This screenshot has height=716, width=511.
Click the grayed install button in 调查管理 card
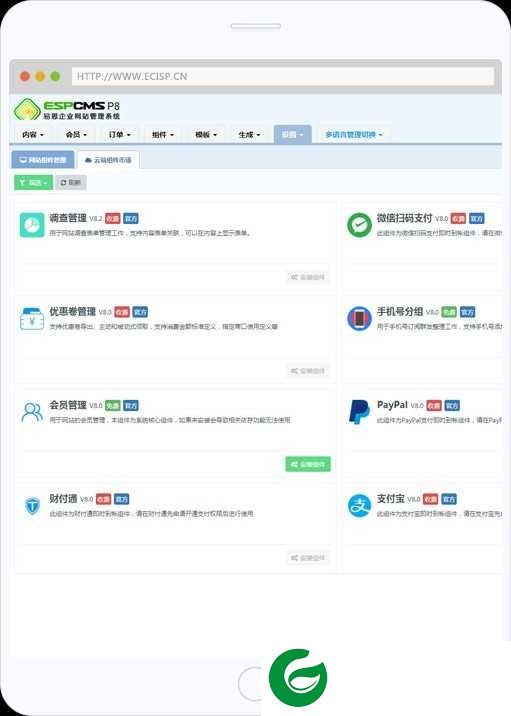coord(308,277)
